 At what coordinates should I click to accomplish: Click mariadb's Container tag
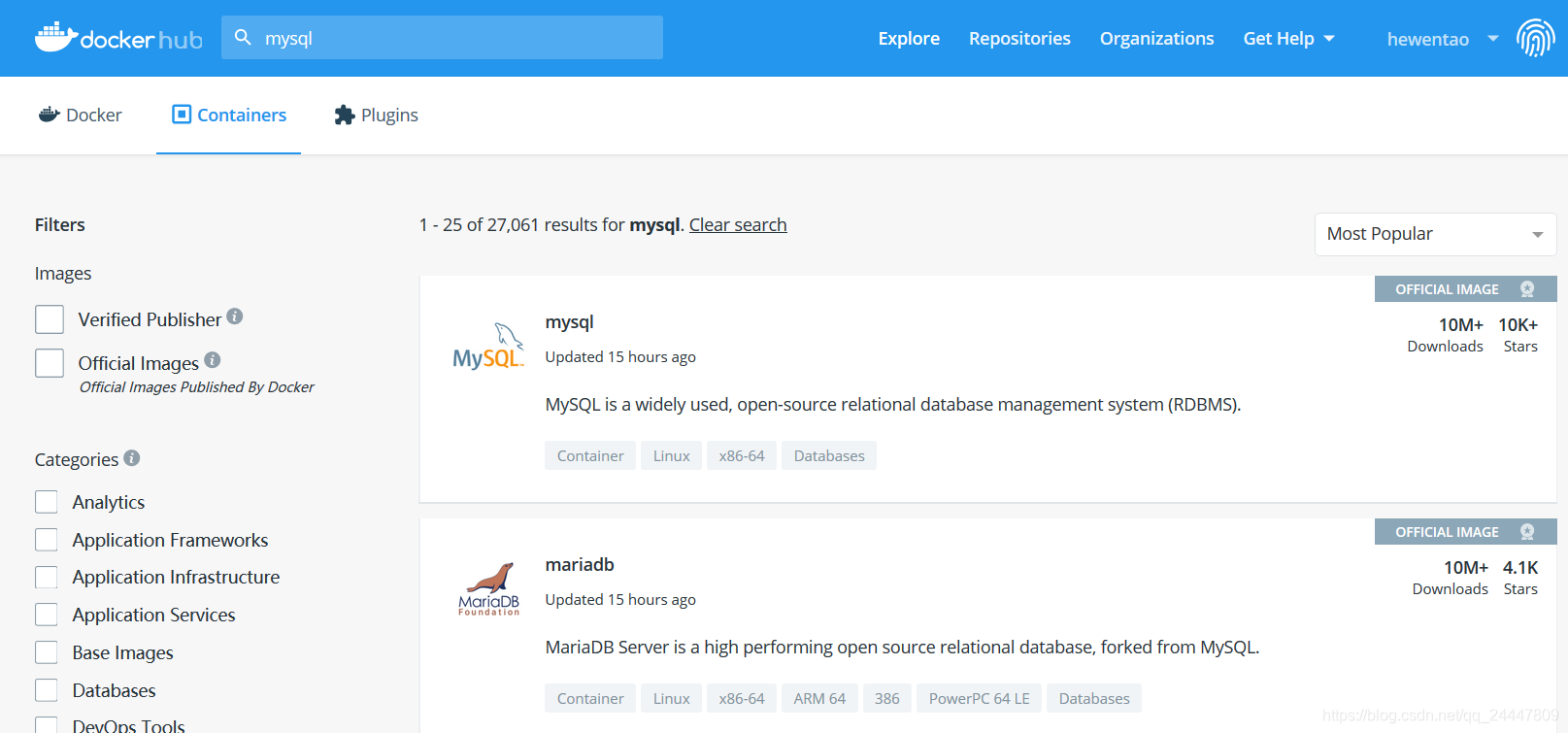click(x=590, y=698)
